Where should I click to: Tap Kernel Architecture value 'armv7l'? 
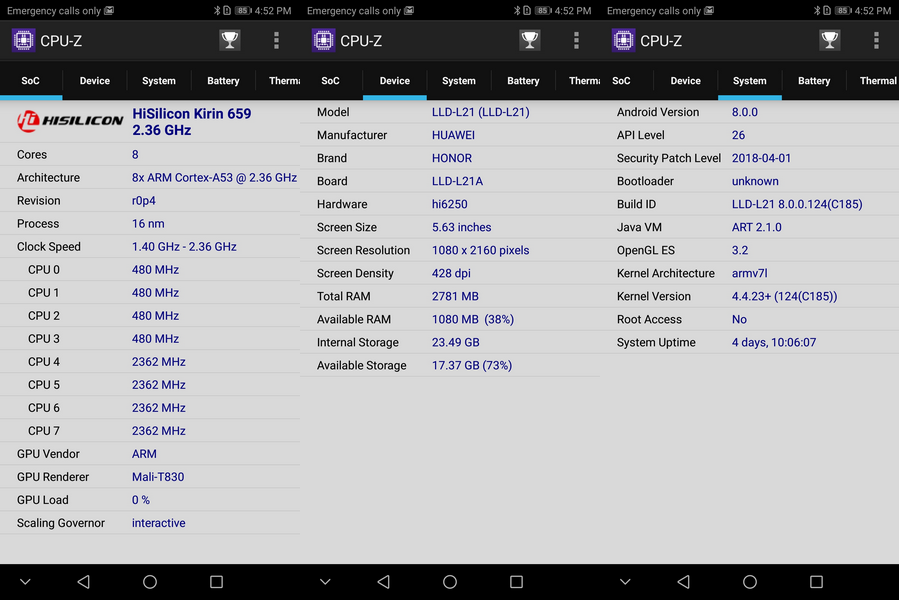pyautogui.click(x=749, y=274)
